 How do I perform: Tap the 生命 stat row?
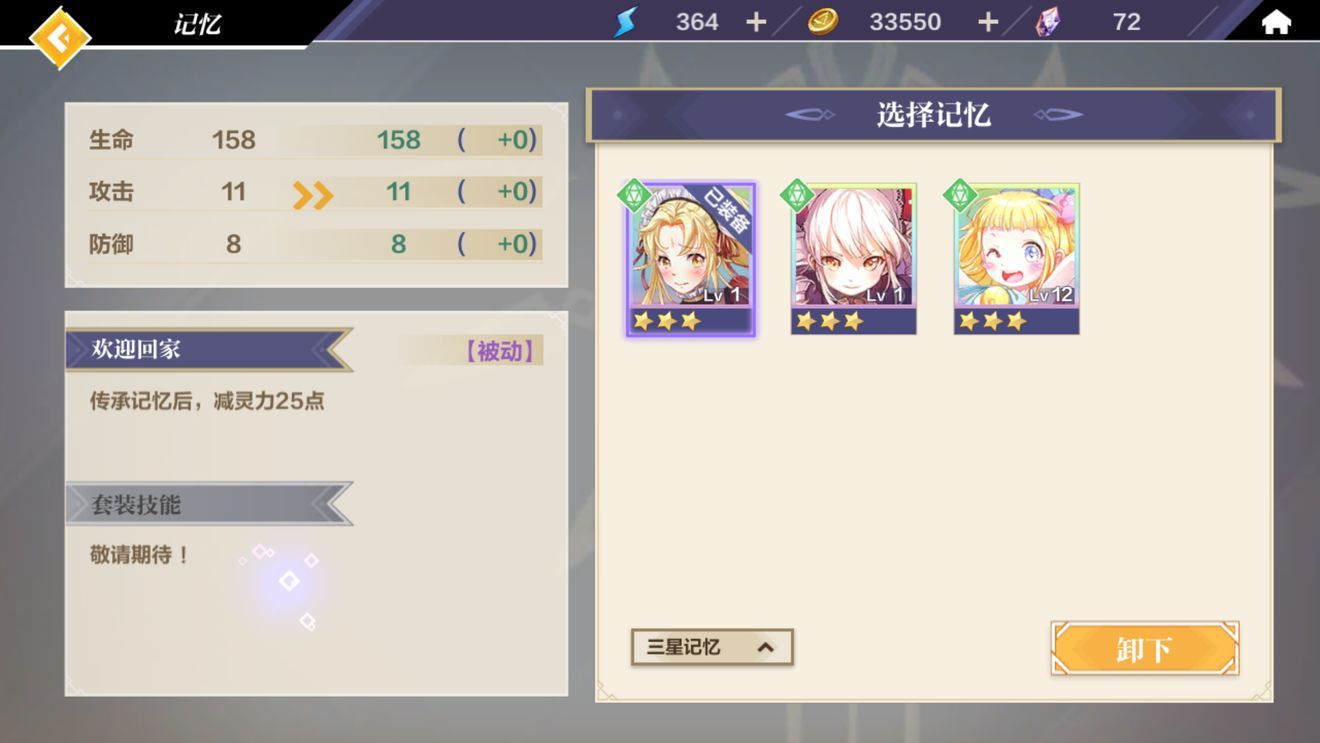point(315,140)
